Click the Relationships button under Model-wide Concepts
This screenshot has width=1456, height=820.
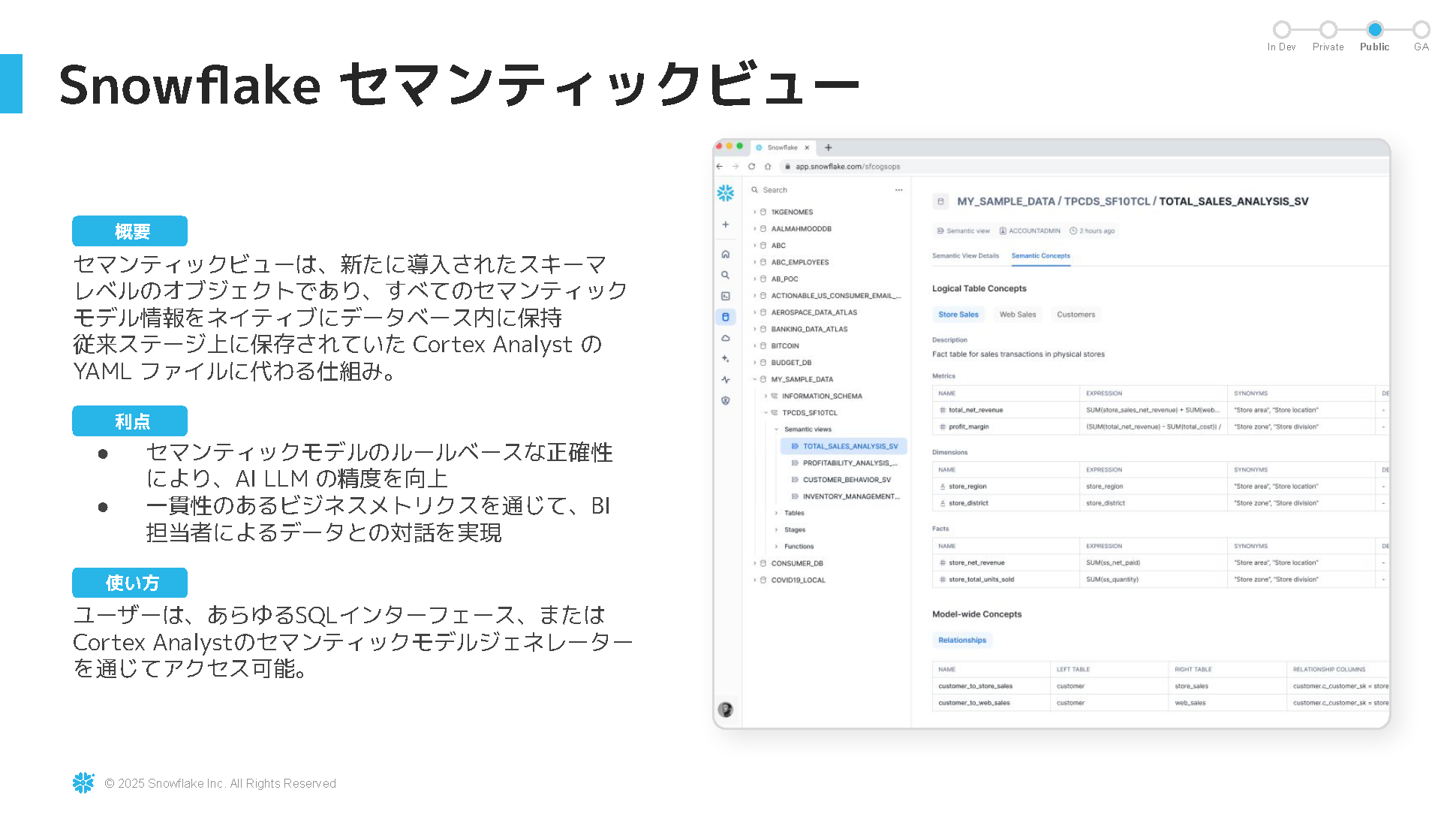click(961, 641)
